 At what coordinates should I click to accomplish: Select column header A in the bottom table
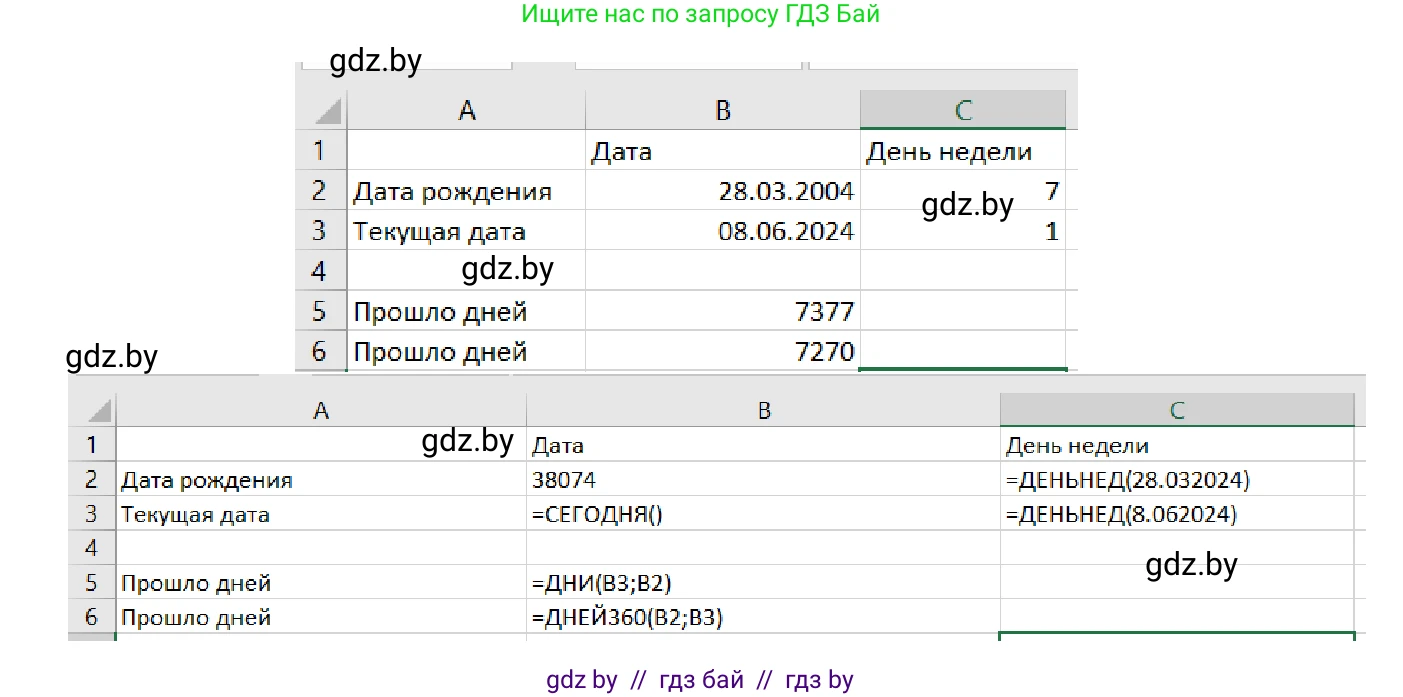coord(322,410)
